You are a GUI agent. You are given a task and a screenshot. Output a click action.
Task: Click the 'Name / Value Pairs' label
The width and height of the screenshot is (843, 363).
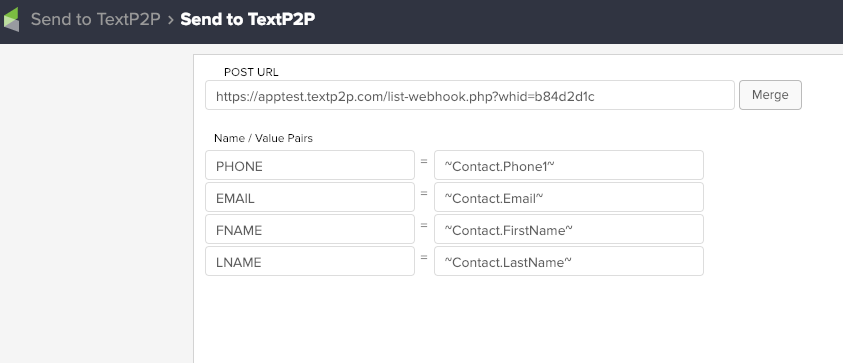click(263, 138)
